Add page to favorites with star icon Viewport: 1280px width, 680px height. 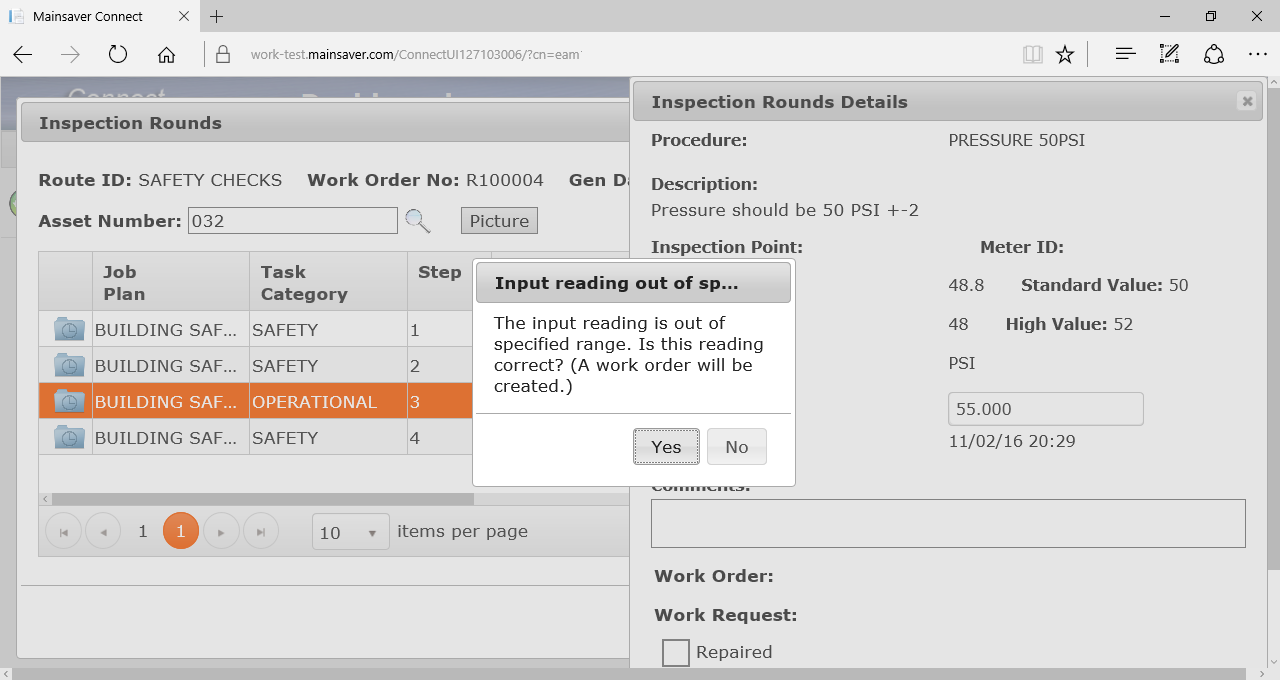coord(1065,54)
